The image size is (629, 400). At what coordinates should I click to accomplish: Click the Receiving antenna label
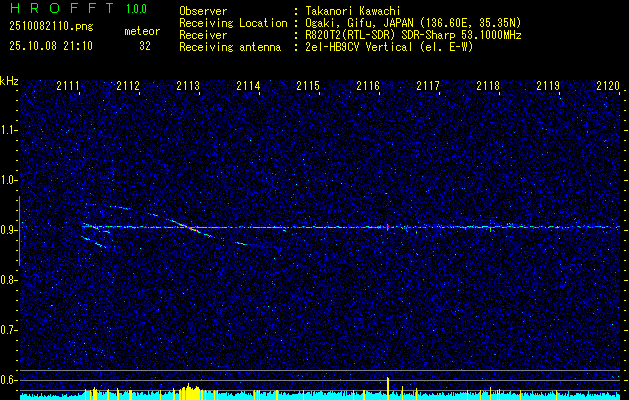[230, 47]
